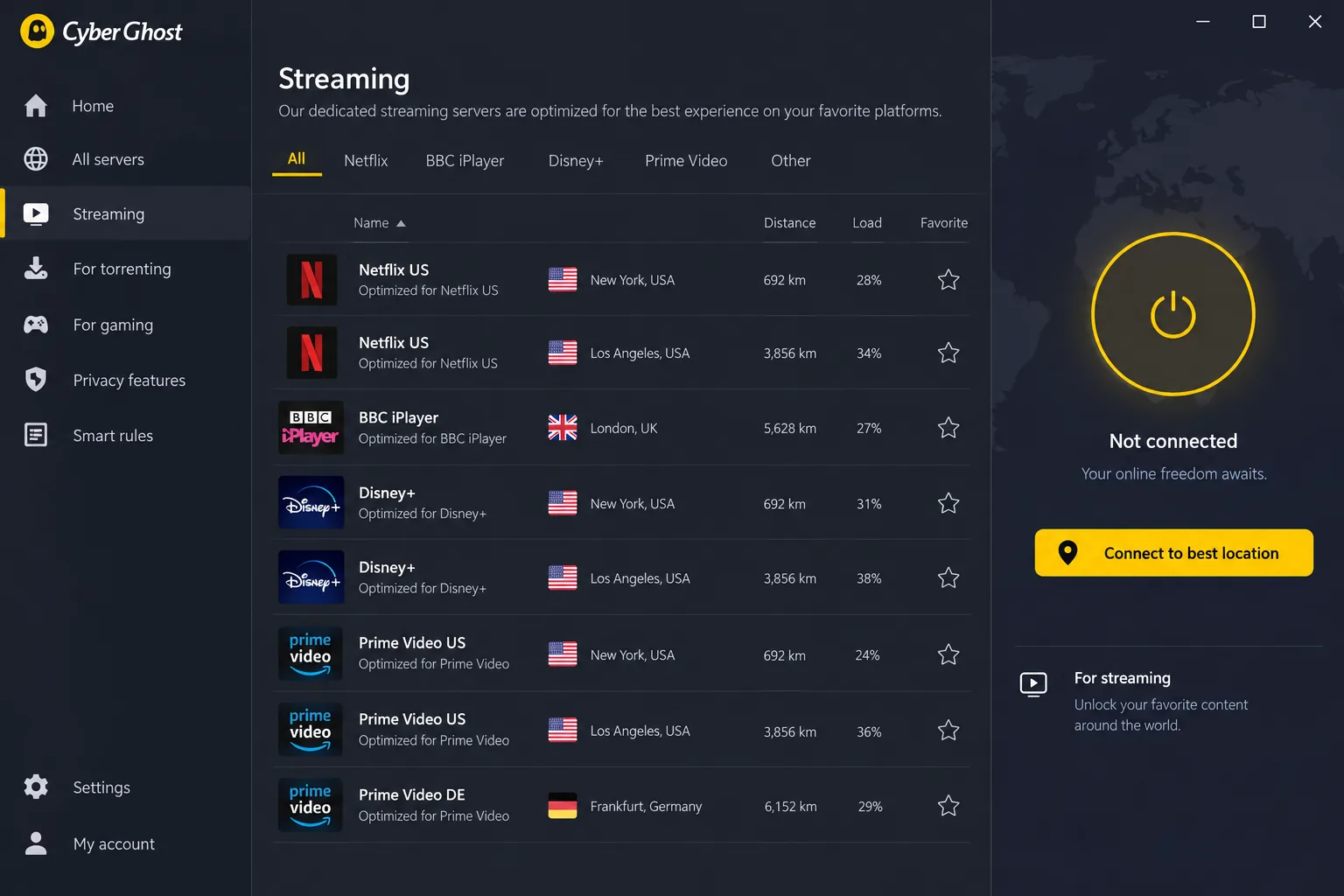This screenshot has width=1344, height=896.
Task: Switch to the Other tab
Action: (x=791, y=161)
